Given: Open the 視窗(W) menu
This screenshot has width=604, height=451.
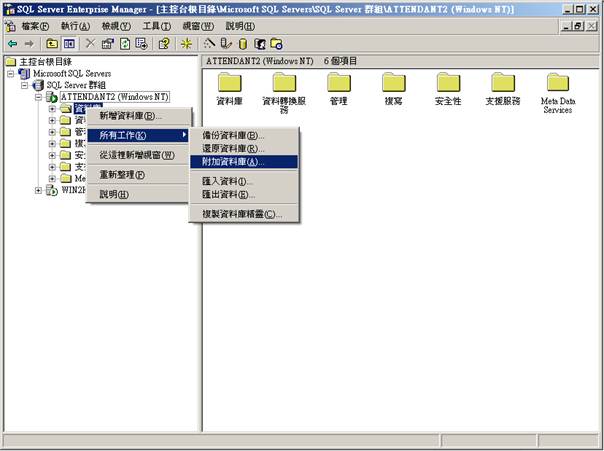Looking at the screenshot, I should (x=198, y=26).
